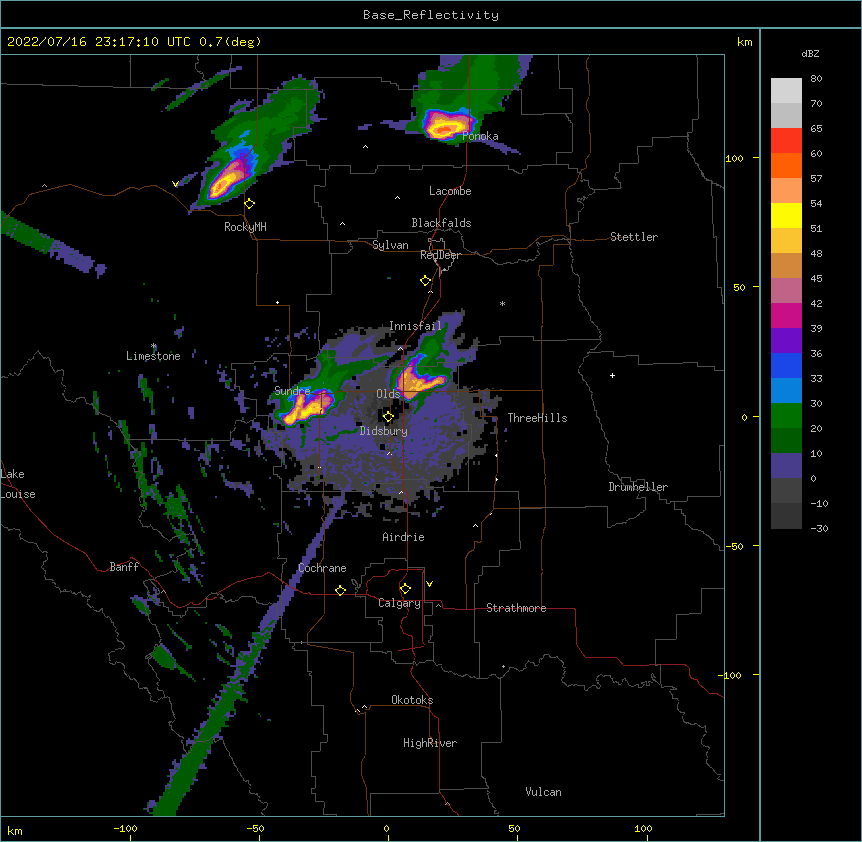Click the Calgary label
The height and width of the screenshot is (842, 862).
tap(400, 603)
